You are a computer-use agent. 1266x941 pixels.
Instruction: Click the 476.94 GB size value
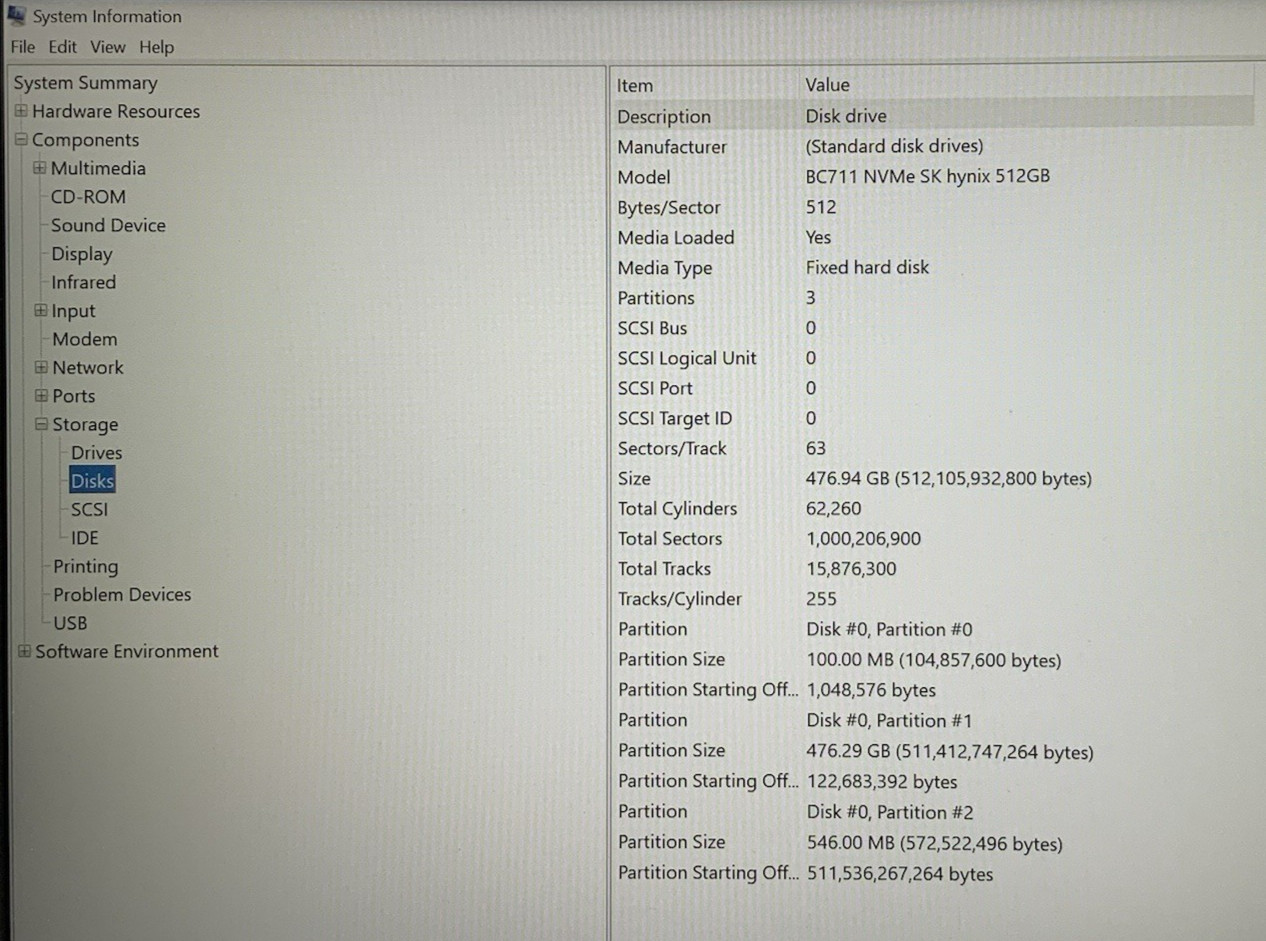(x=949, y=479)
